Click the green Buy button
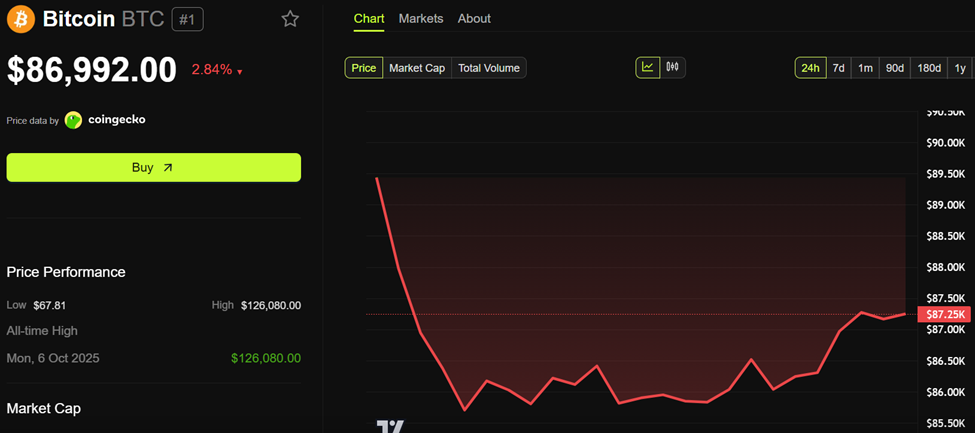Viewport: 975px width, 433px height. coord(154,167)
